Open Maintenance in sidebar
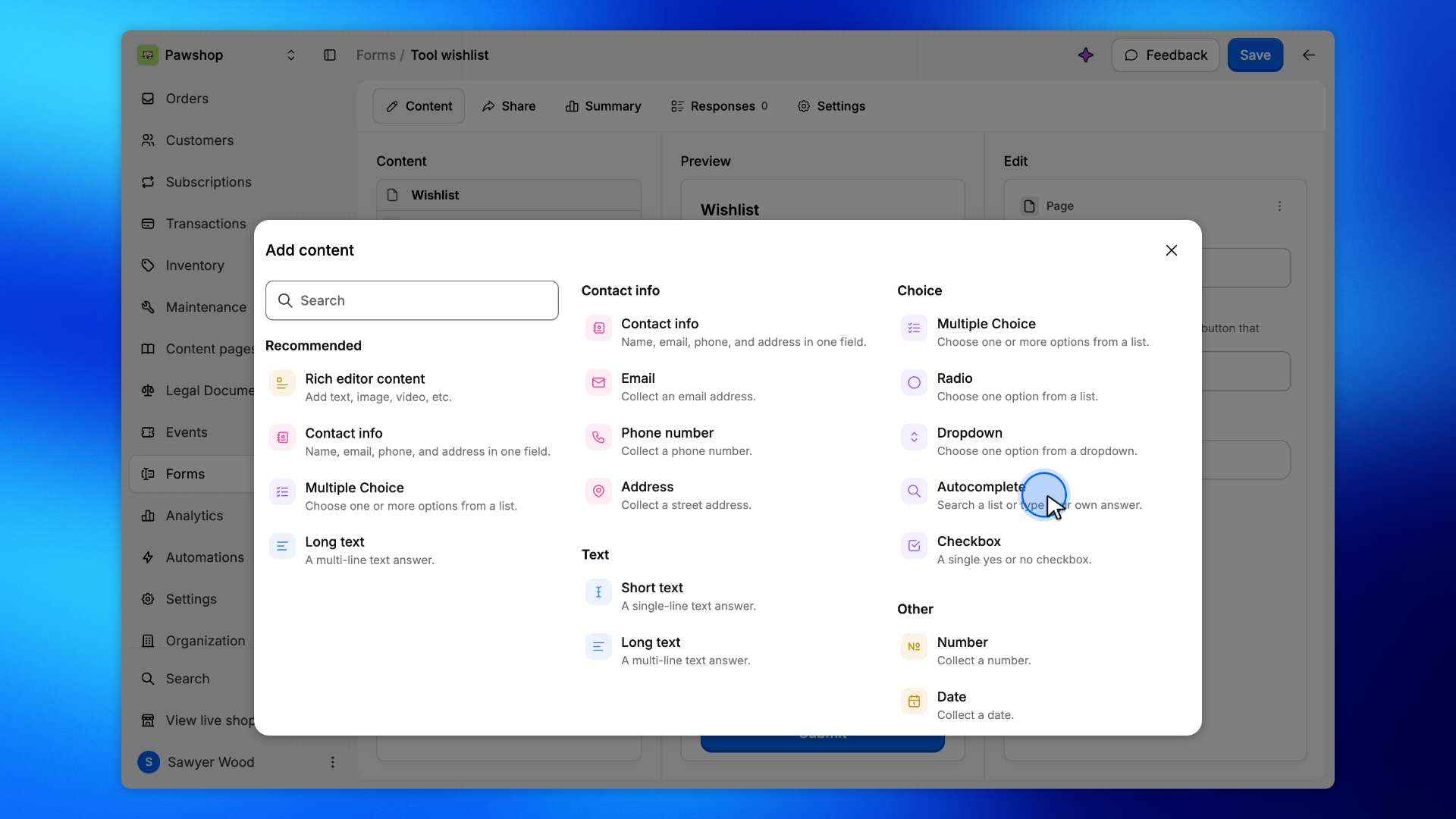The width and height of the screenshot is (1456, 819). click(x=191, y=307)
